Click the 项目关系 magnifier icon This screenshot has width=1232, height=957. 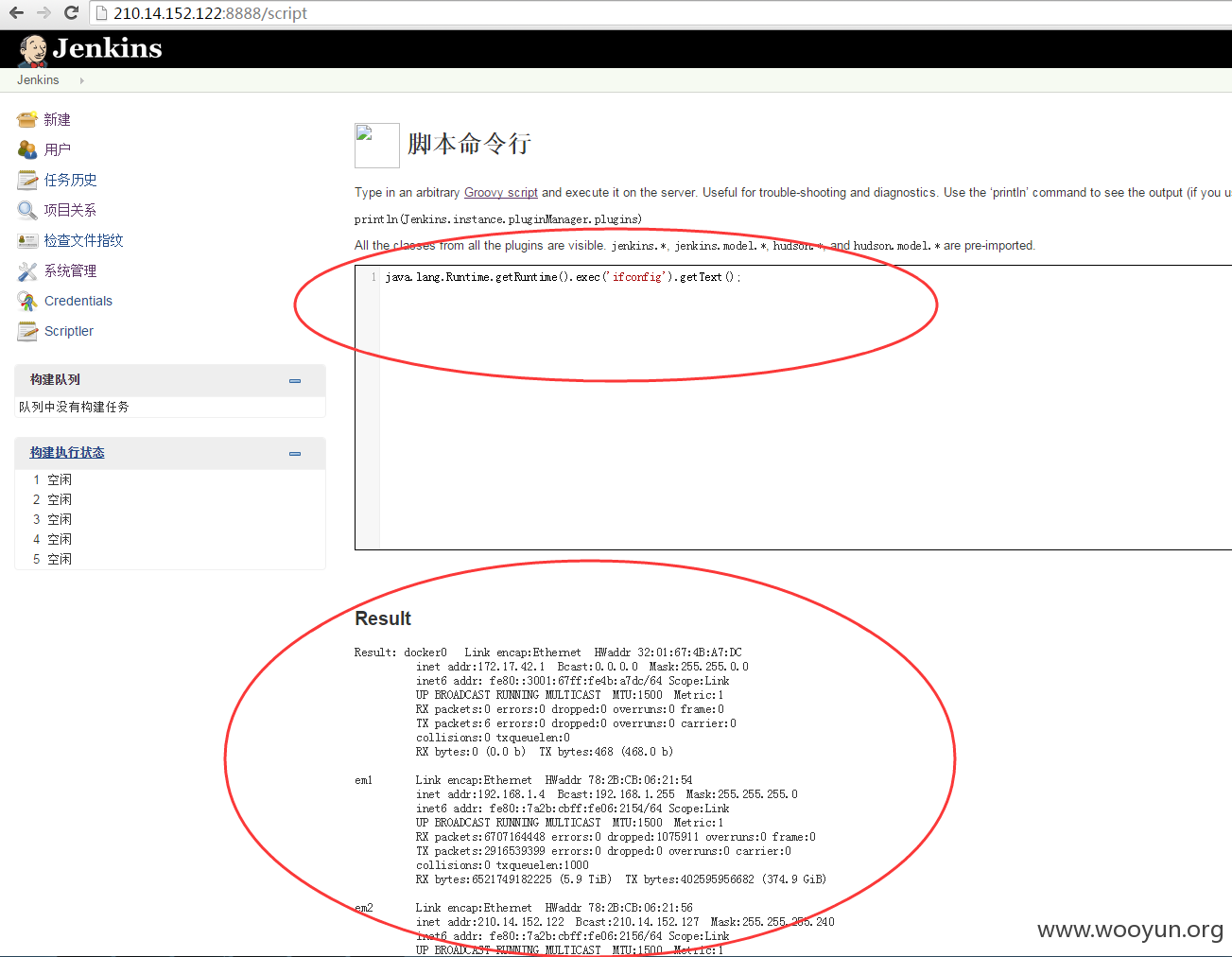pyautogui.click(x=26, y=210)
